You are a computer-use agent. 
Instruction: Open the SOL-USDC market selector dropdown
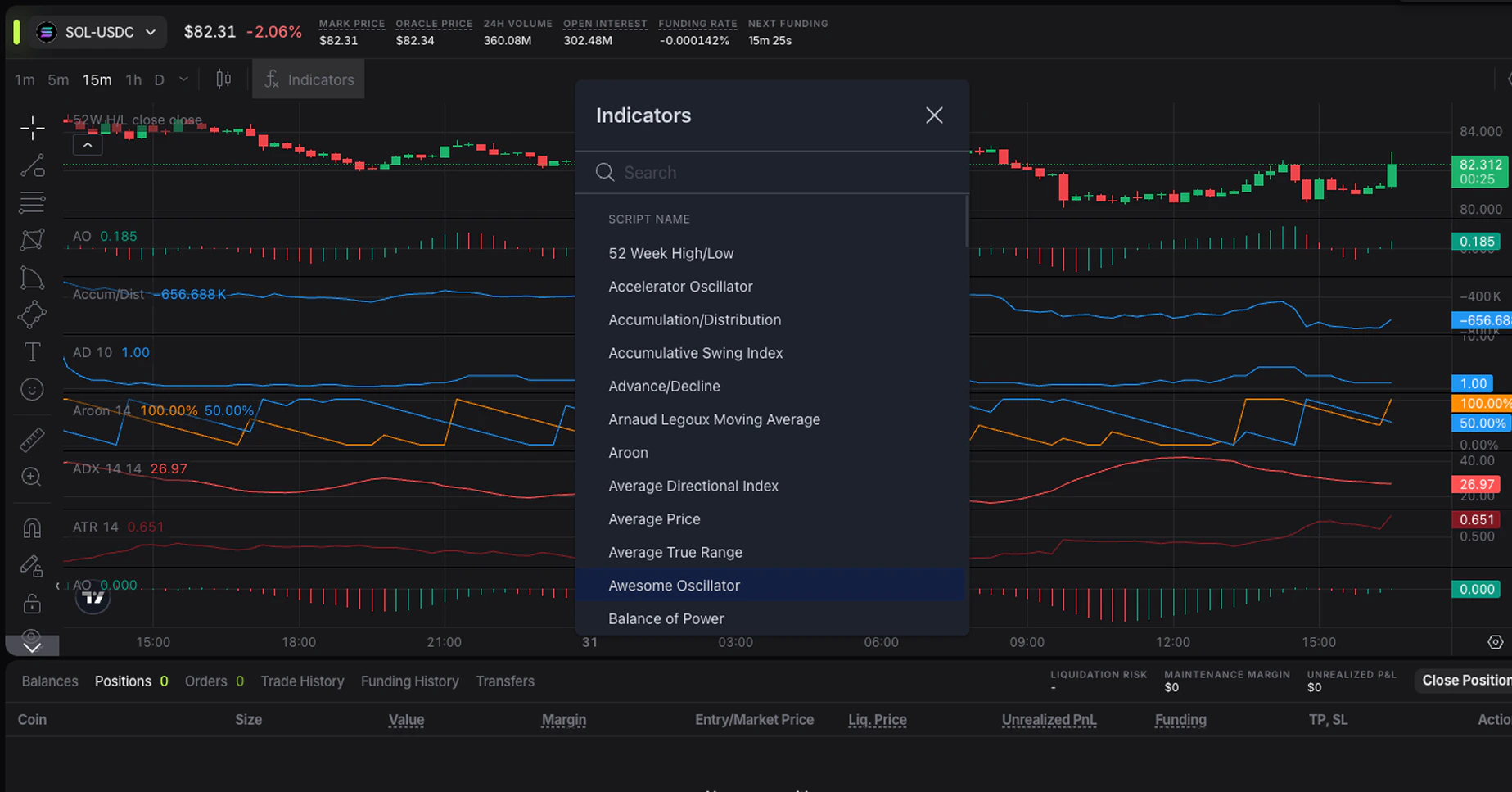coord(97,32)
